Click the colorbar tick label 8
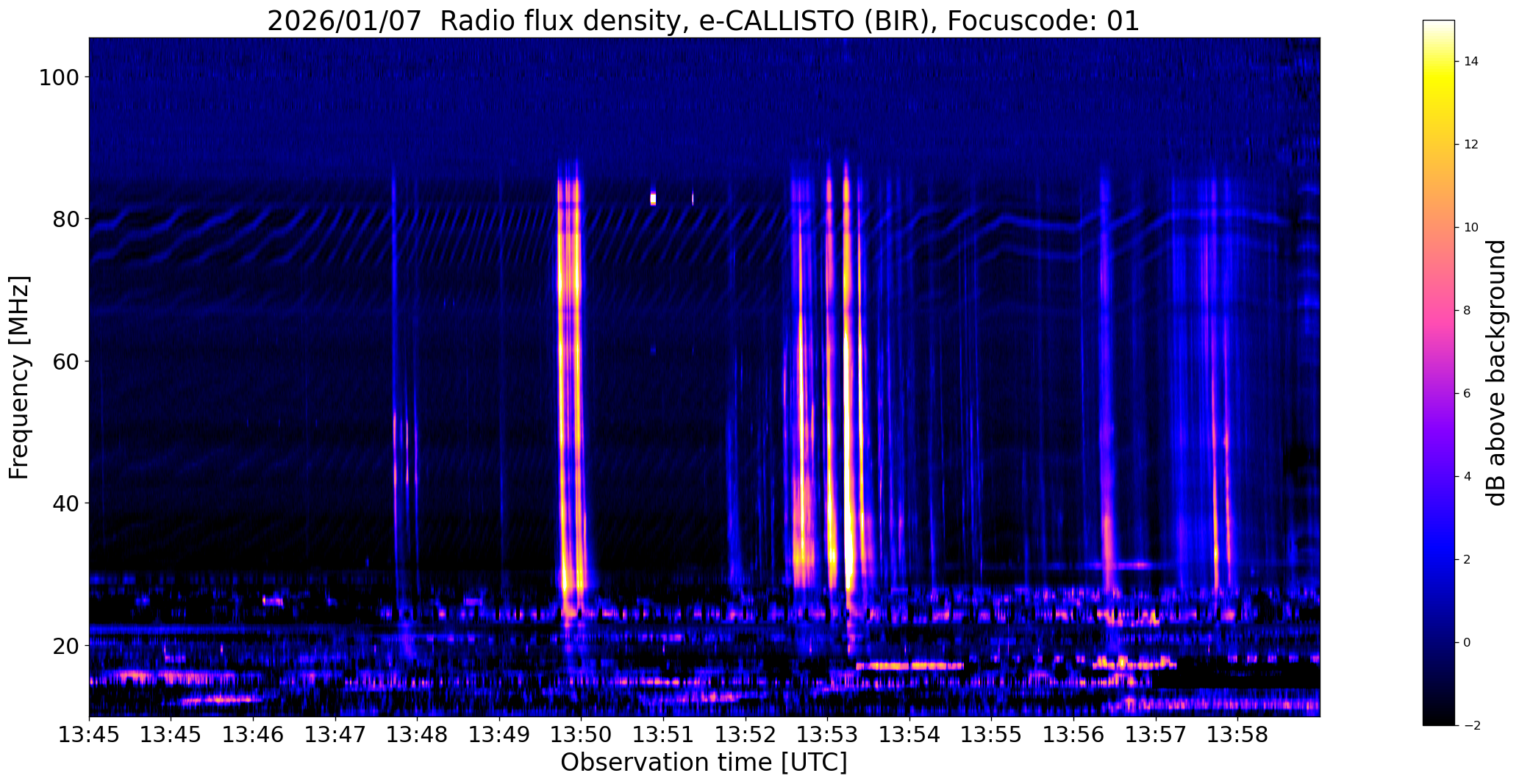Screen dimensions: 1519x784 tap(1468, 311)
